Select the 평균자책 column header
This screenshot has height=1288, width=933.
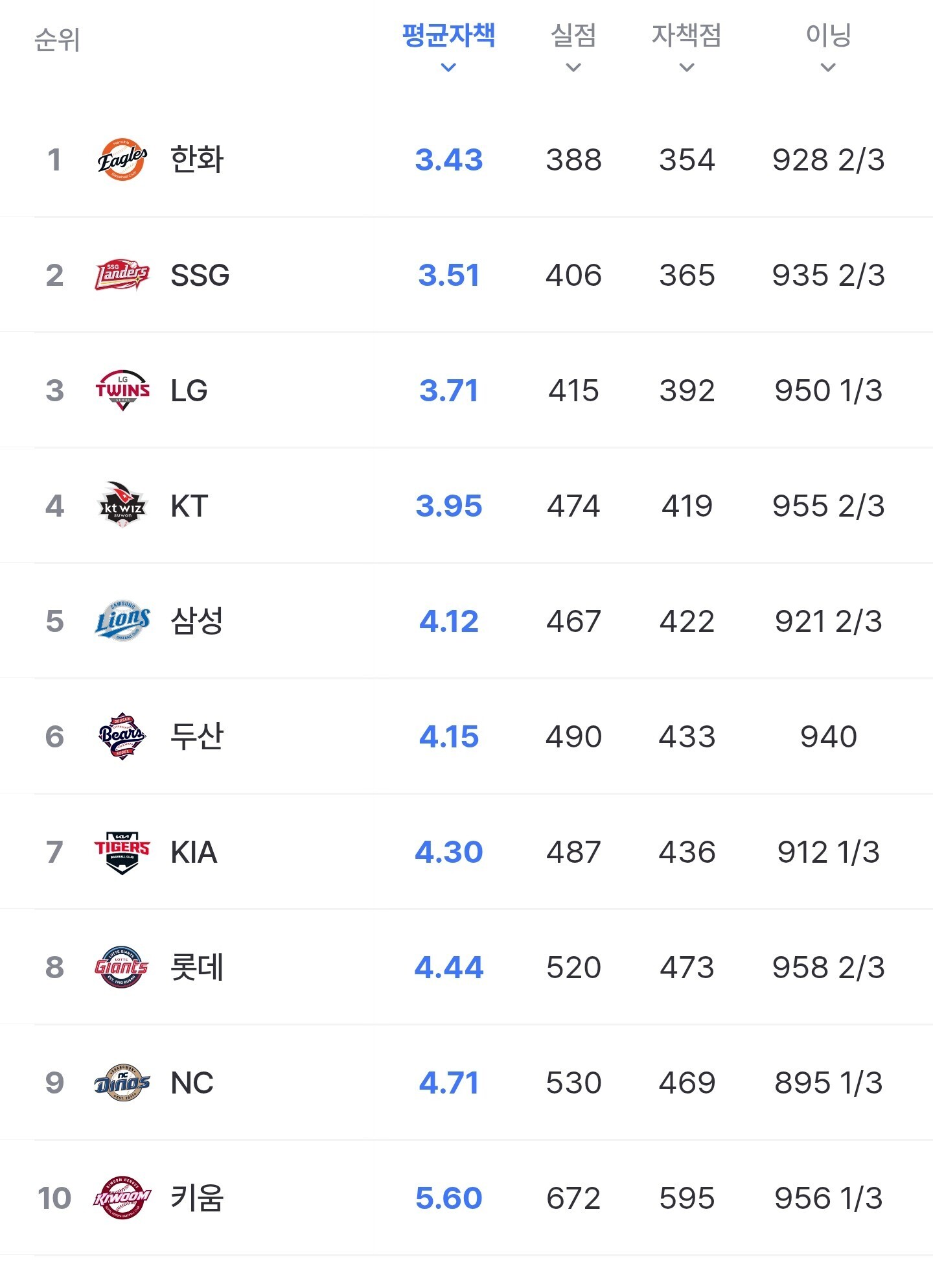[448, 35]
